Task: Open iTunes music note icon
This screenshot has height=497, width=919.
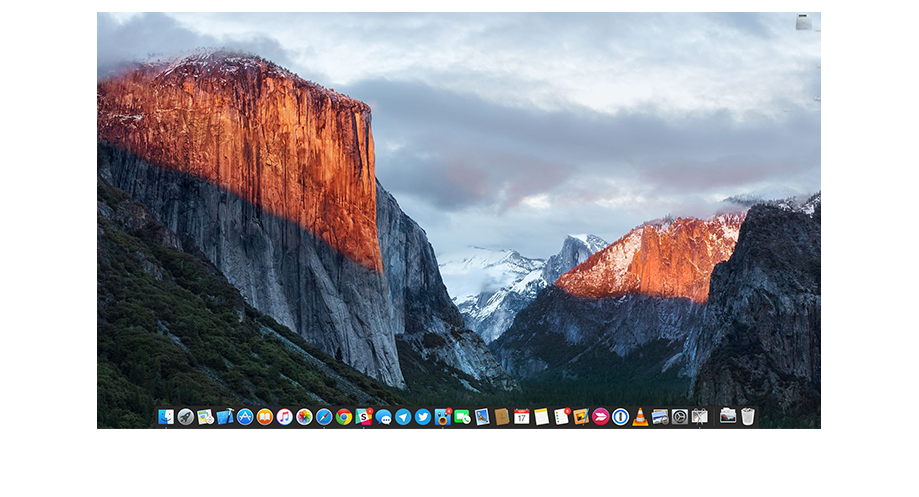Action: pos(284,417)
